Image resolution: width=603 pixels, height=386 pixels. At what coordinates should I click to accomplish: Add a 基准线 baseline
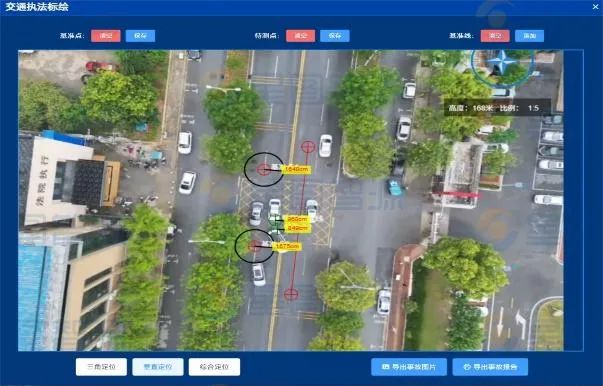tap(530, 36)
